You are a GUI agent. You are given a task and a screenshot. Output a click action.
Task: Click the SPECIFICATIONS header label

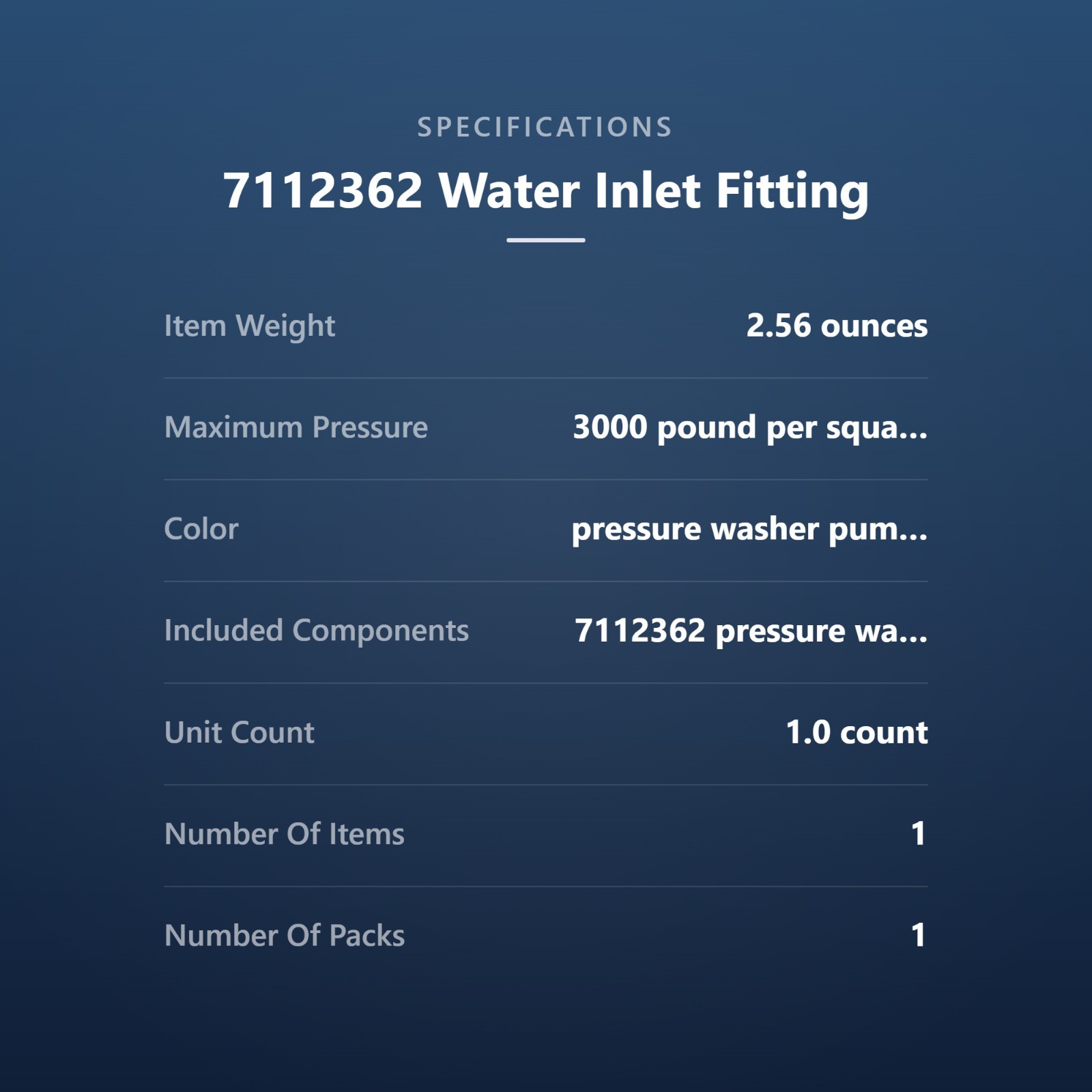pos(545,128)
